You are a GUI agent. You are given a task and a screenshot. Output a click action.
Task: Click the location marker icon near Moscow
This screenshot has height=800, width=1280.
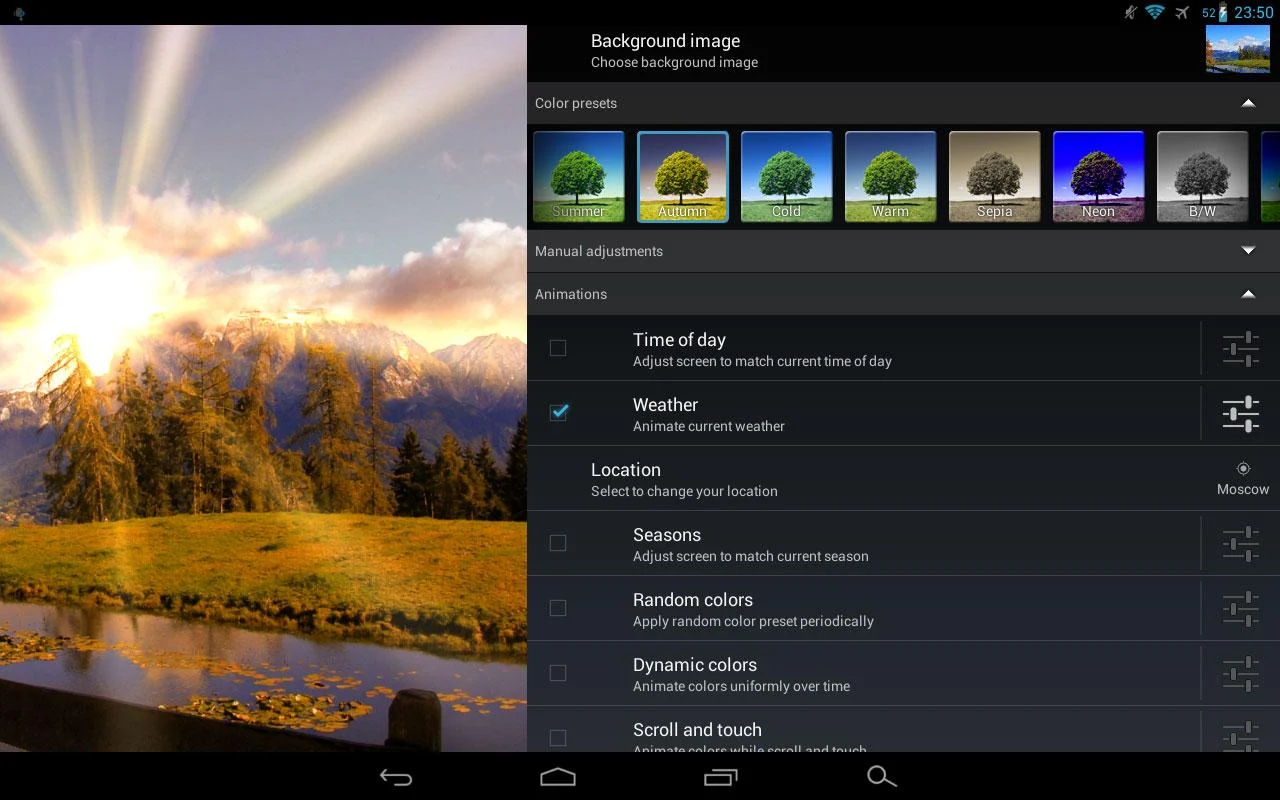(1242, 467)
